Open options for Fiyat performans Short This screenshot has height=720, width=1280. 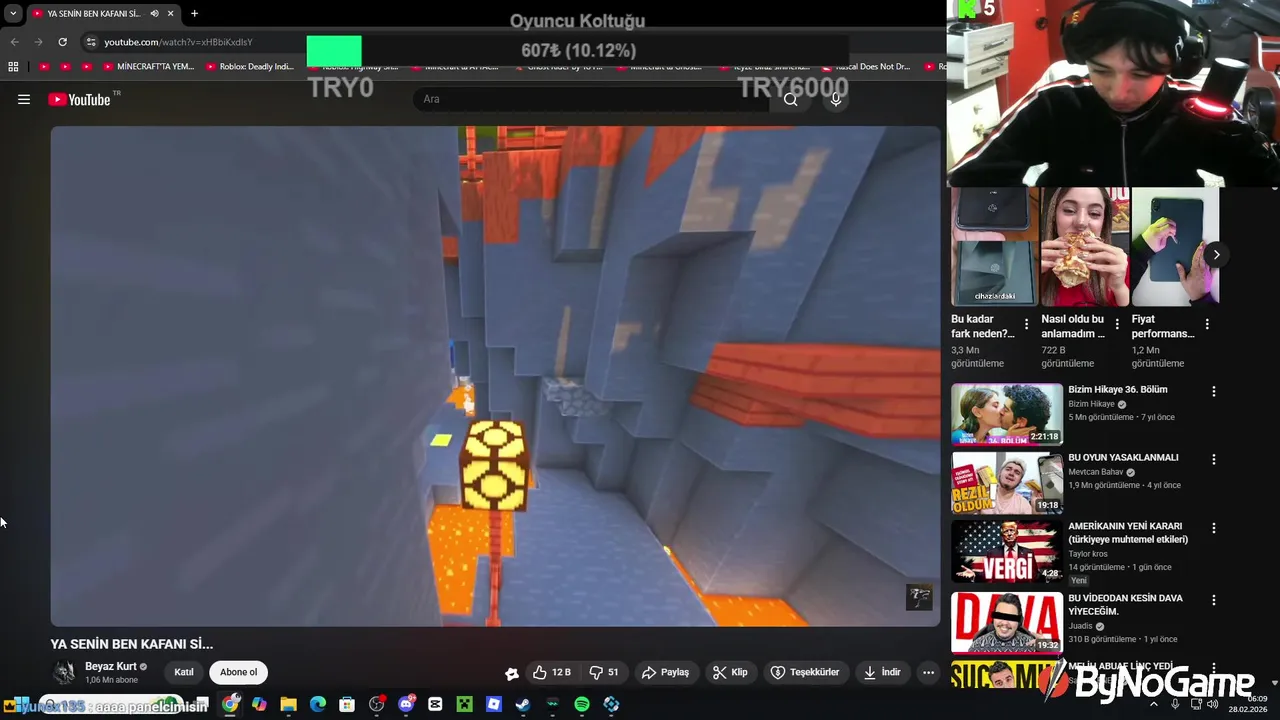[x=1207, y=324]
